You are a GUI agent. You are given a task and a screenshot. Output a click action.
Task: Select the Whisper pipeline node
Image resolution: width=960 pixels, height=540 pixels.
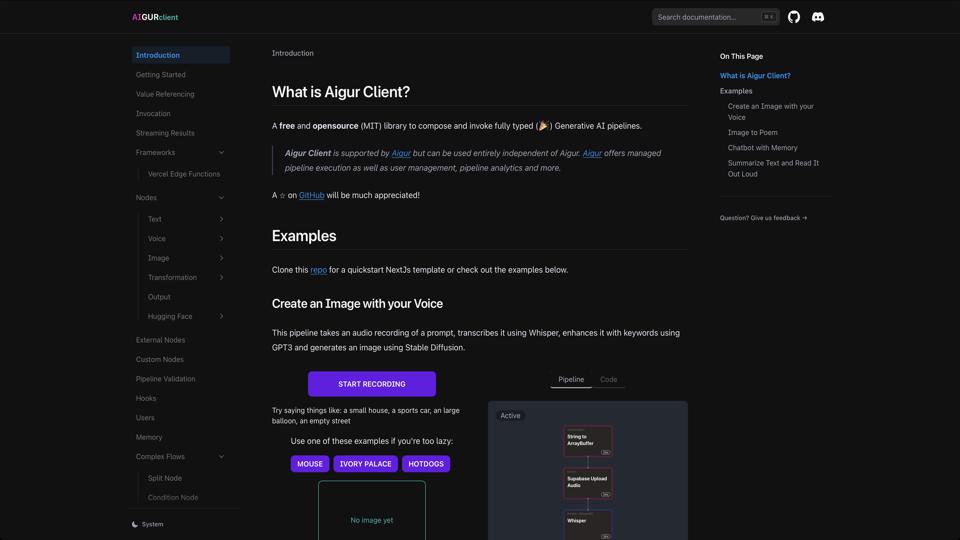tap(587, 523)
